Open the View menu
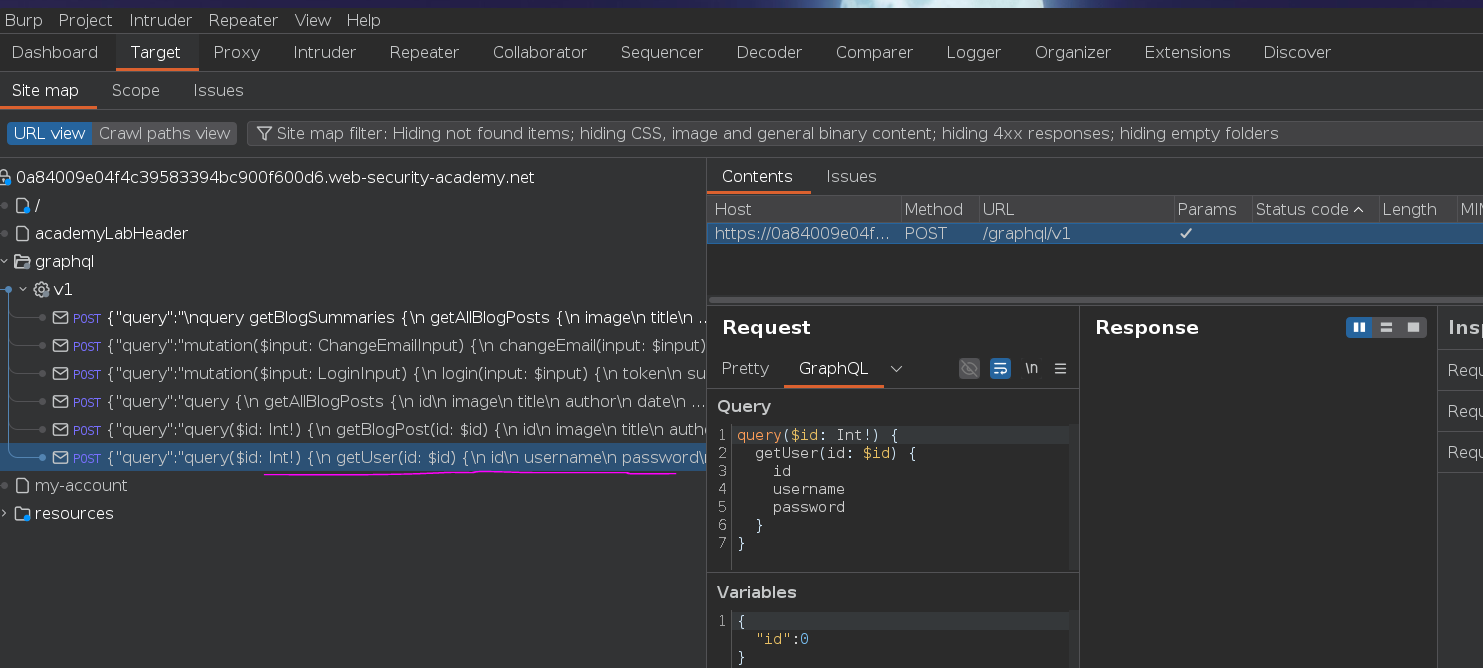Screen dimensions: 1483x668 (313, 20)
